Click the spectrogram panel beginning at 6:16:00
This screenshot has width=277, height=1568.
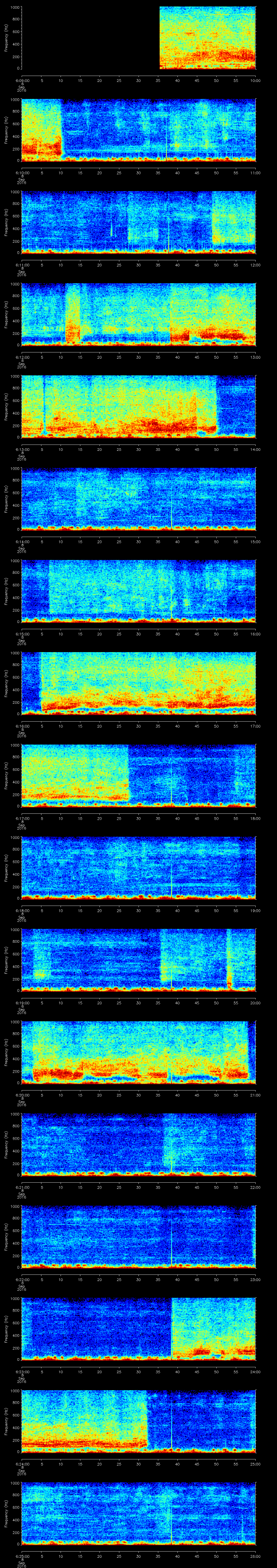pyautogui.click(x=139, y=683)
